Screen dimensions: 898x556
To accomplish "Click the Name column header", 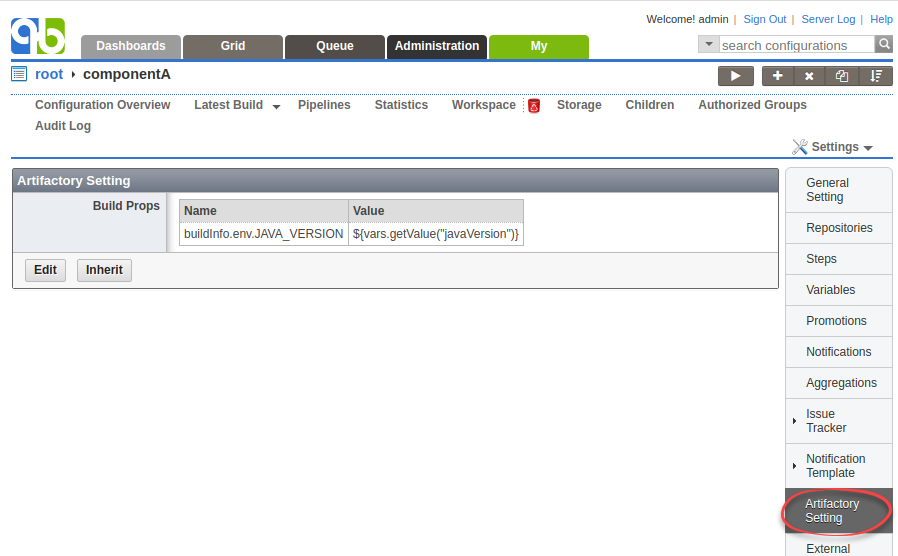I will pyautogui.click(x=263, y=211).
